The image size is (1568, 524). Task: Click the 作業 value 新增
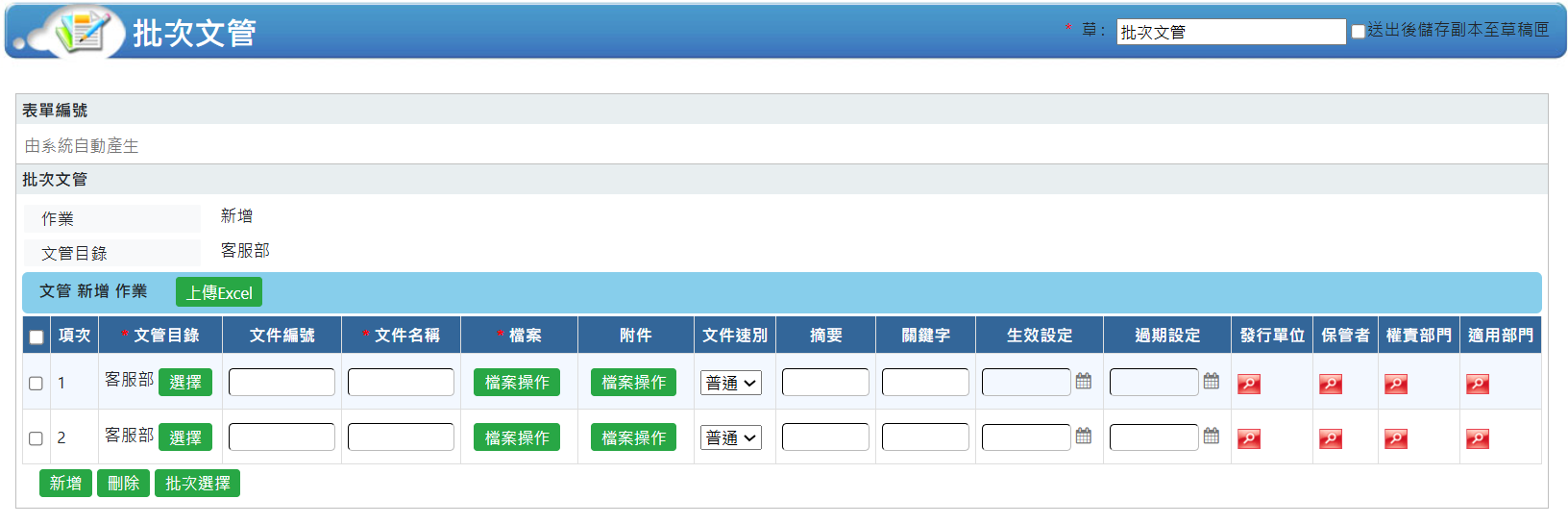236,216
